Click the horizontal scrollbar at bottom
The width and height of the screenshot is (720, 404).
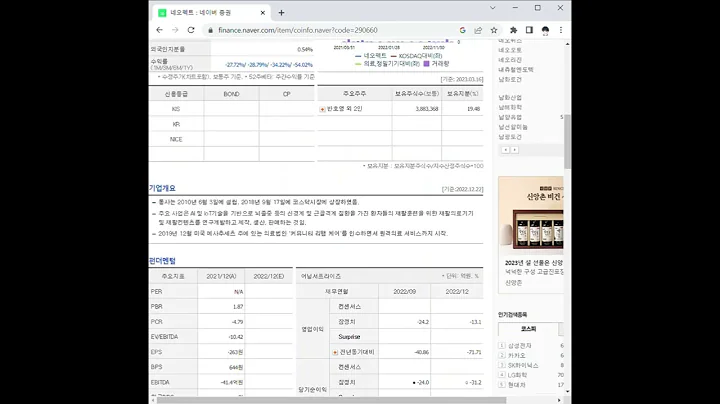click(331, 400)
